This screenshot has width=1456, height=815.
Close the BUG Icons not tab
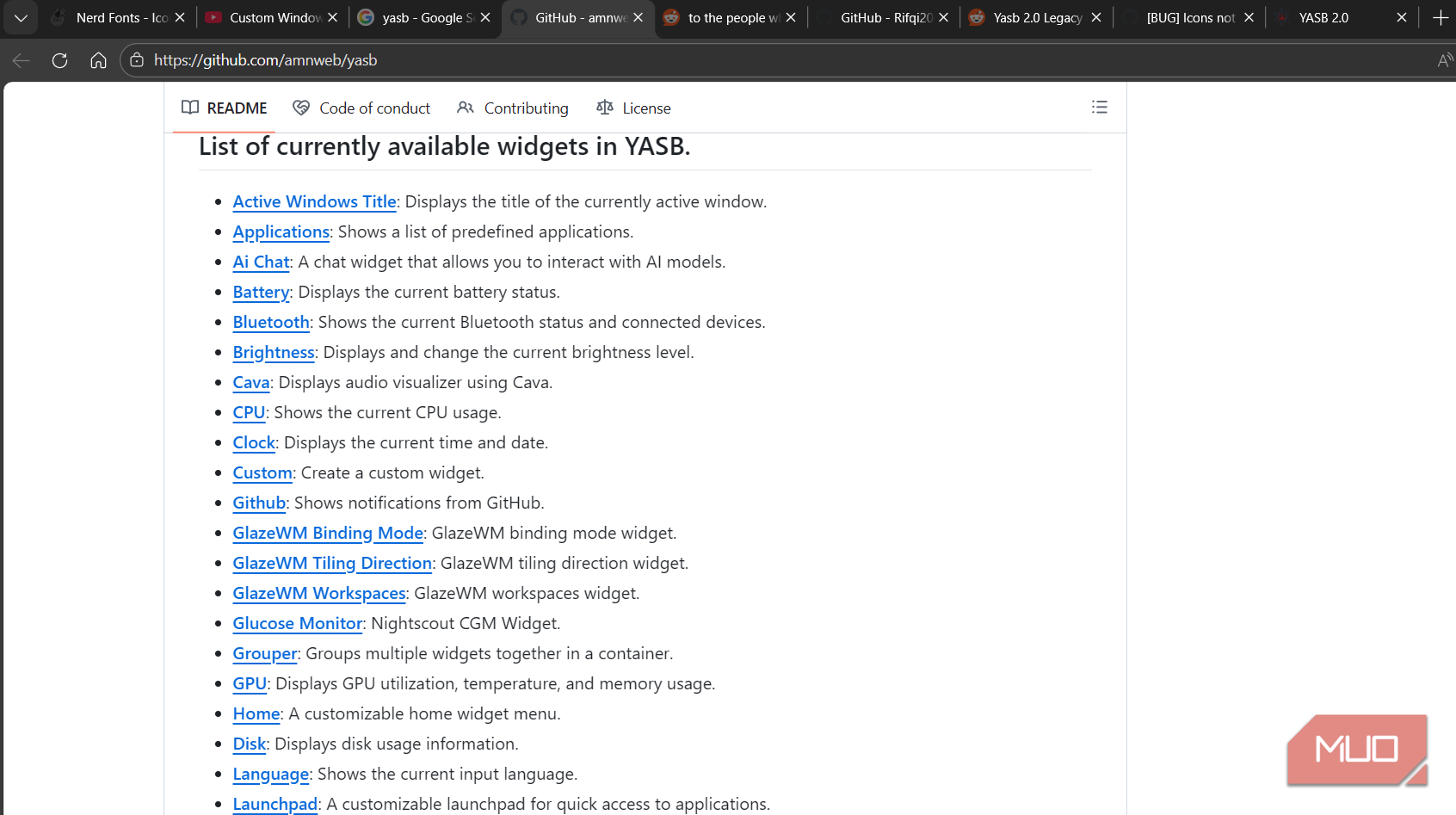coord(1249,17)
